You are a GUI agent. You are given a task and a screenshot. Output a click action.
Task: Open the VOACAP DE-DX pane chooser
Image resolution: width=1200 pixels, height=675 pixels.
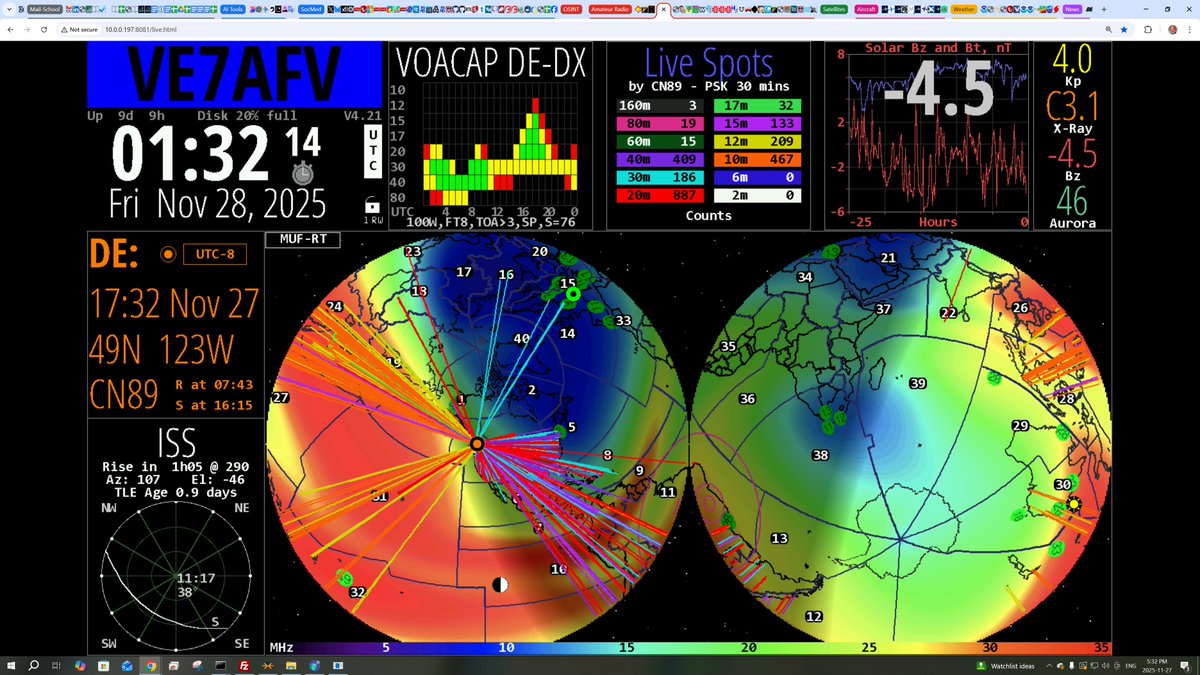click(490, 63)
